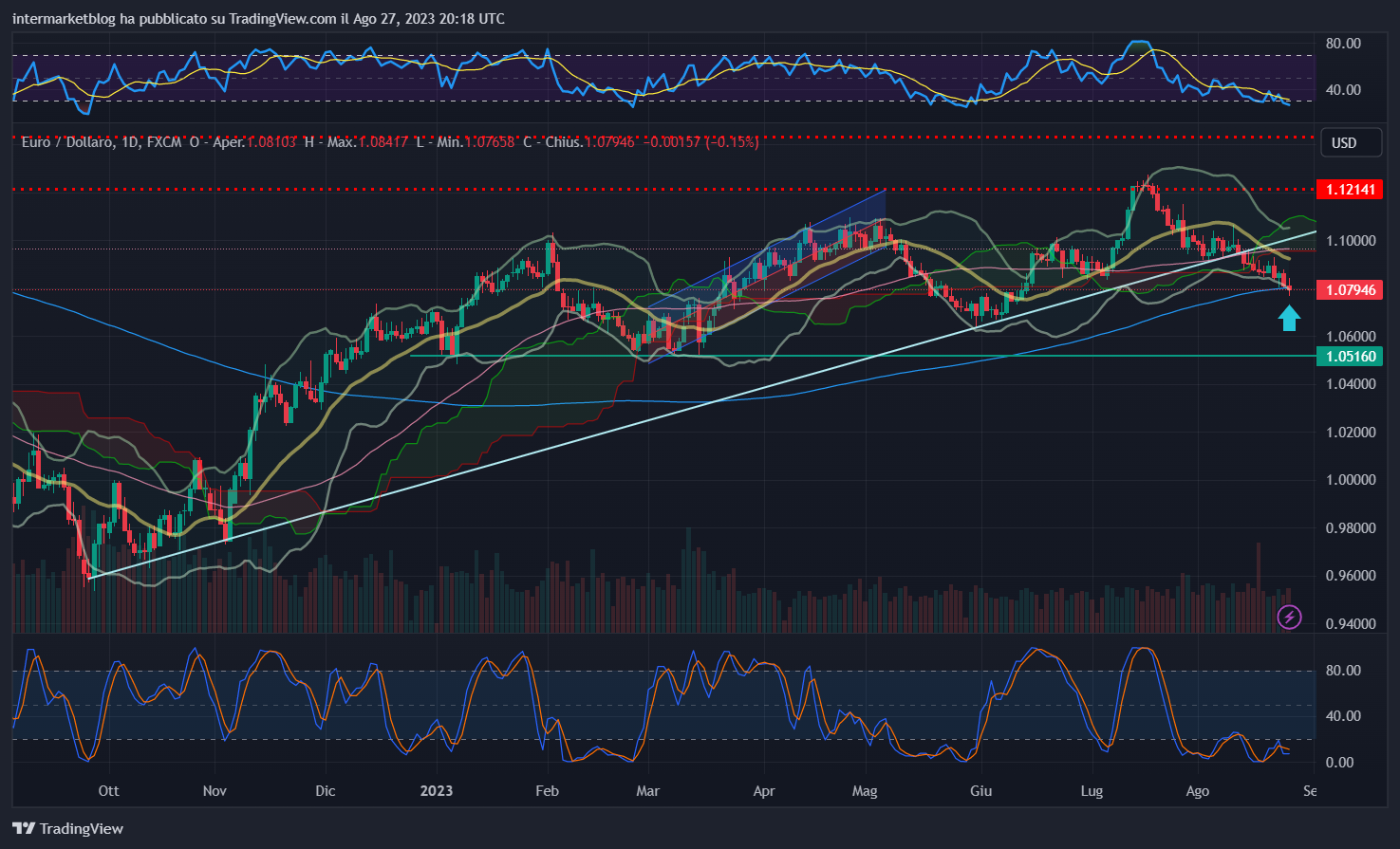Image resolution: width=1400 pixels, height=849 pixels.
Task: Click the stochastic pane 80.00 axis value
Action: coord(1343,671)
